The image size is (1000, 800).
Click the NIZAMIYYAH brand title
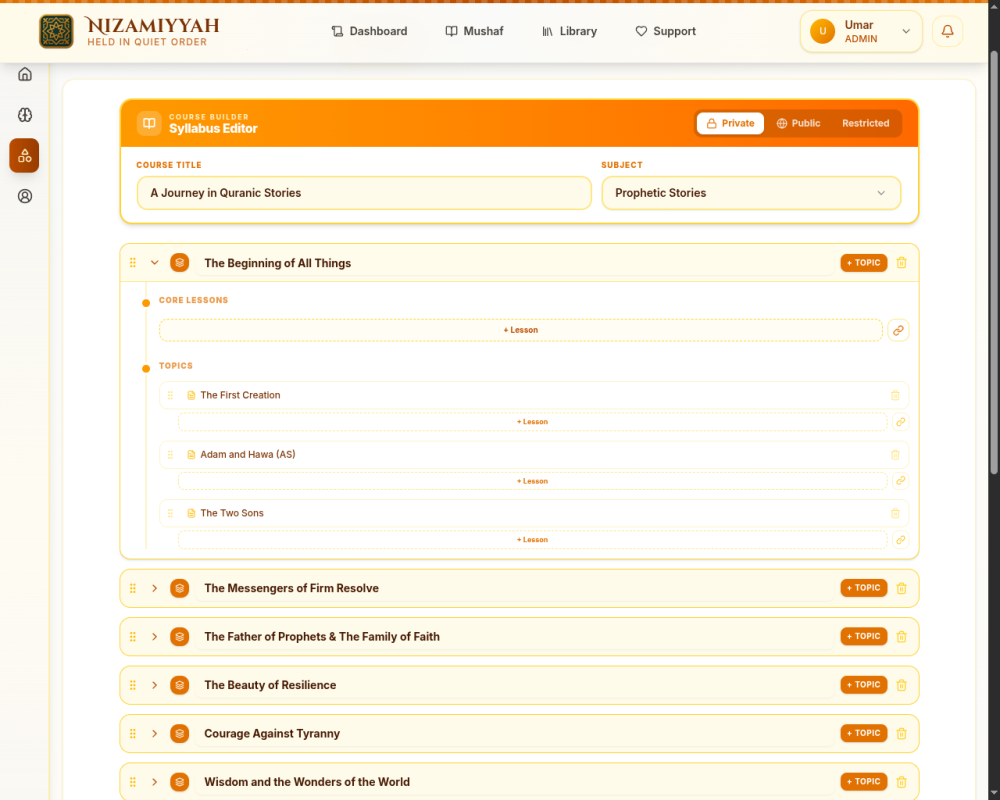coord(152,26)
